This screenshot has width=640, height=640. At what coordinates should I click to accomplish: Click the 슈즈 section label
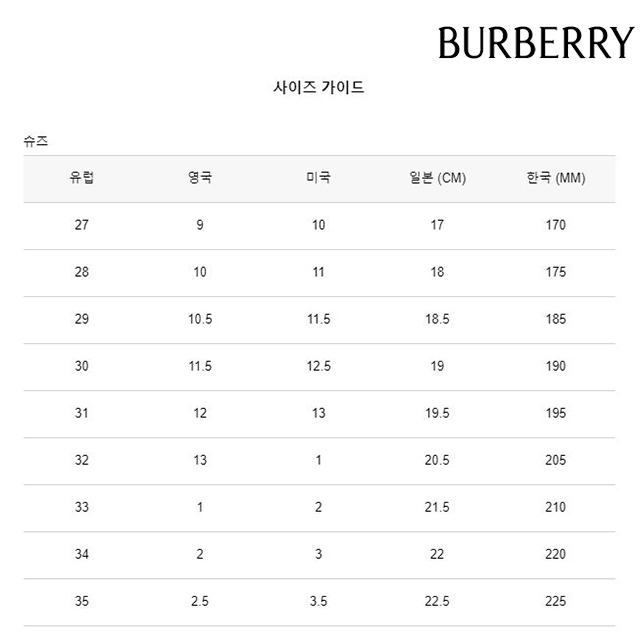[x=37, y=142]
